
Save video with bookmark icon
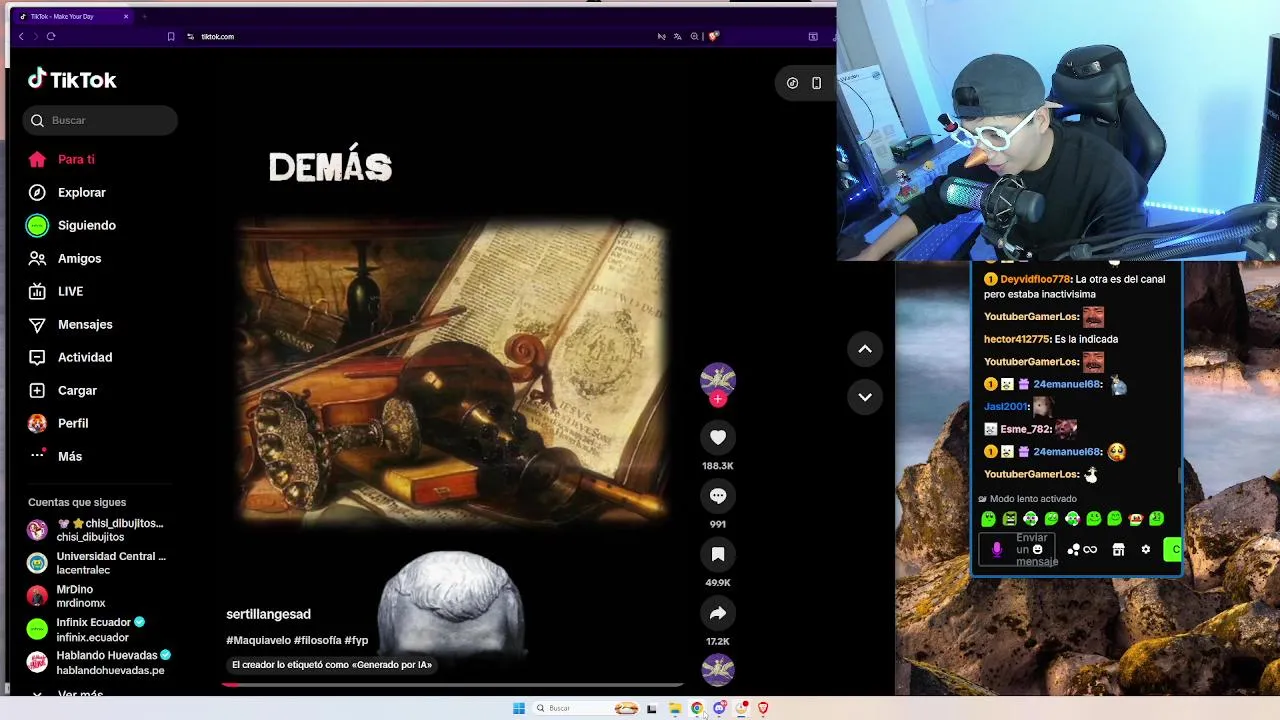tap(718, 554)
